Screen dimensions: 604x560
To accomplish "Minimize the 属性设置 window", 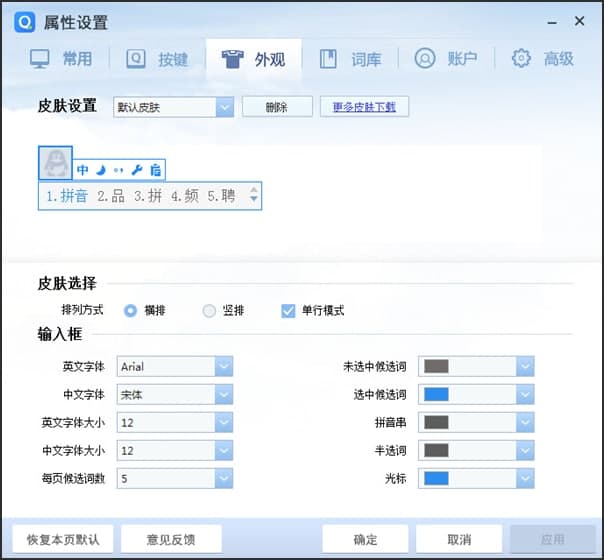I will [x=552, y=23].
